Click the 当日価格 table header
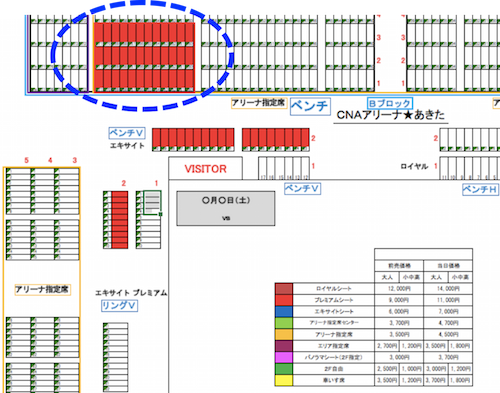This screenshot has height=393, width=500. [x=448, y=266]
